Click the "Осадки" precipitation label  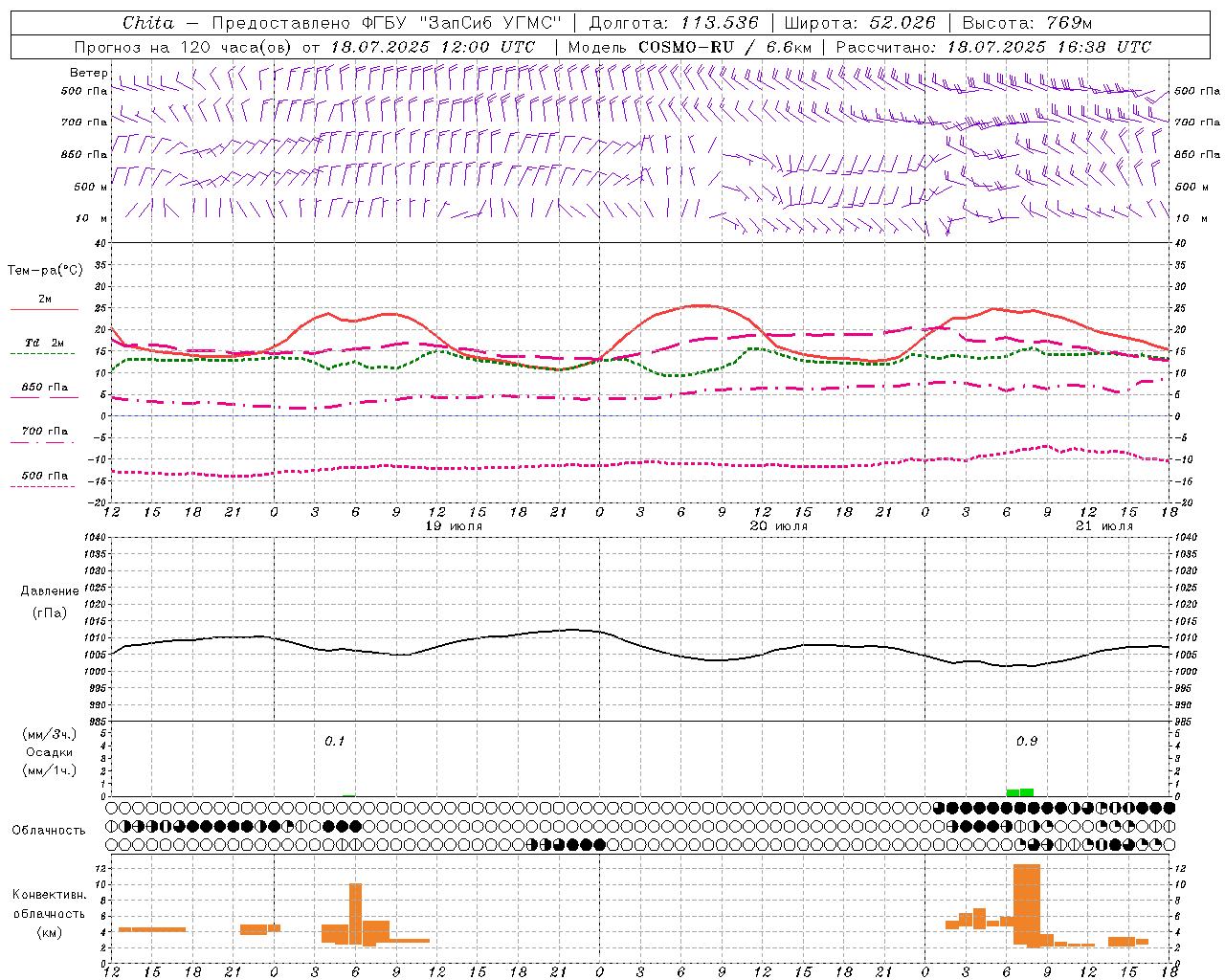pos(50,752)
